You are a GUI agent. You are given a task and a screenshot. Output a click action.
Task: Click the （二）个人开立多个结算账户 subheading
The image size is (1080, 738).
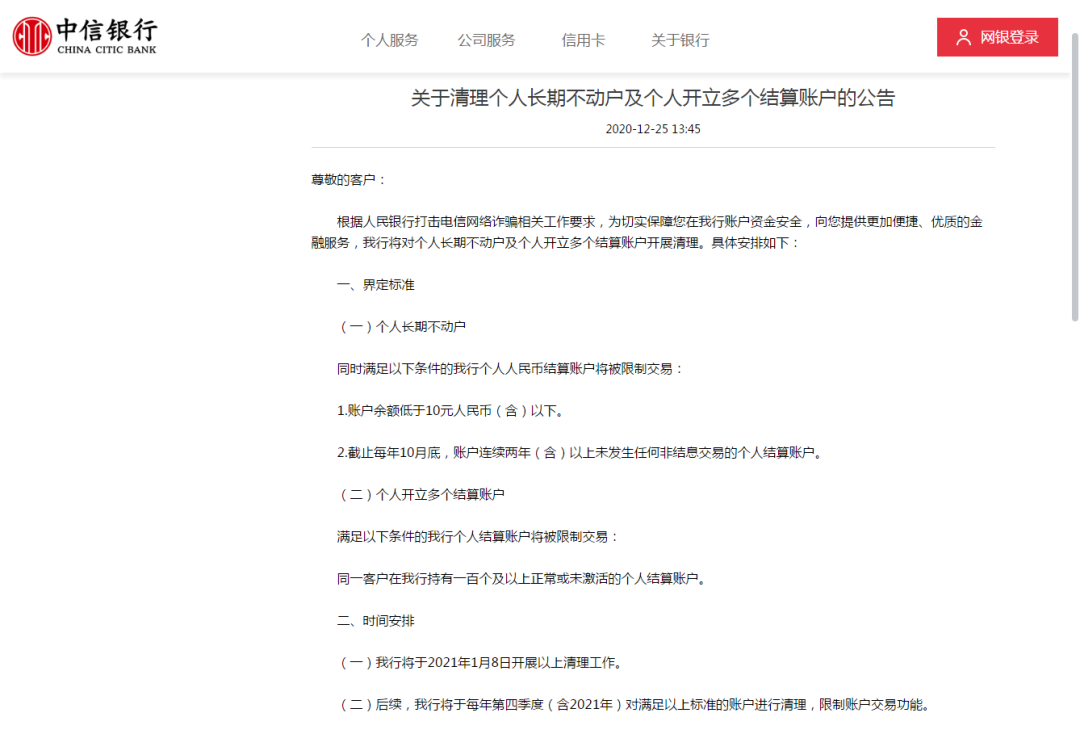pos(420,495)
